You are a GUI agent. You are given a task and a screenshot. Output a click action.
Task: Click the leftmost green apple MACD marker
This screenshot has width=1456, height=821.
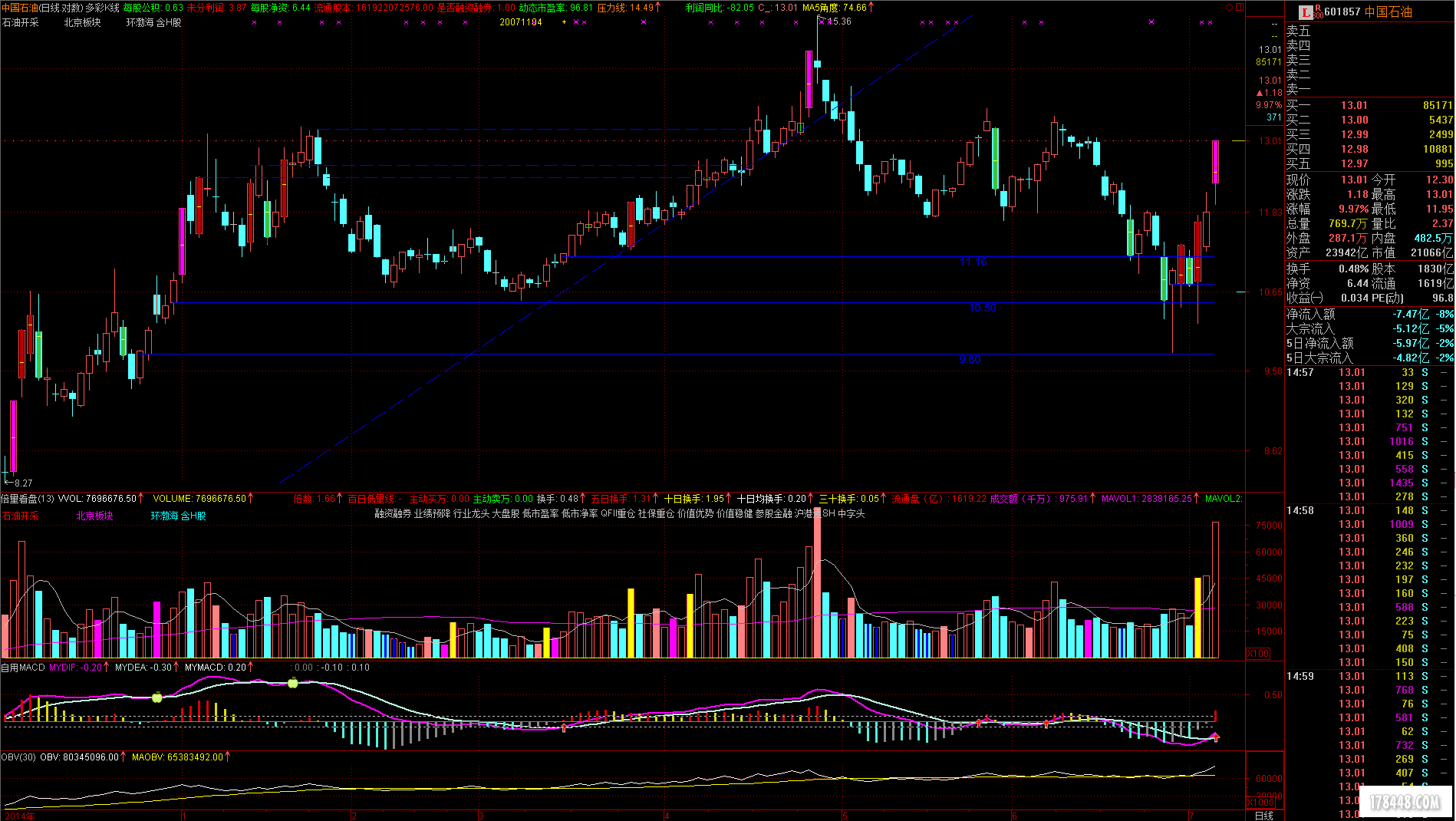[x=157, y=697]
